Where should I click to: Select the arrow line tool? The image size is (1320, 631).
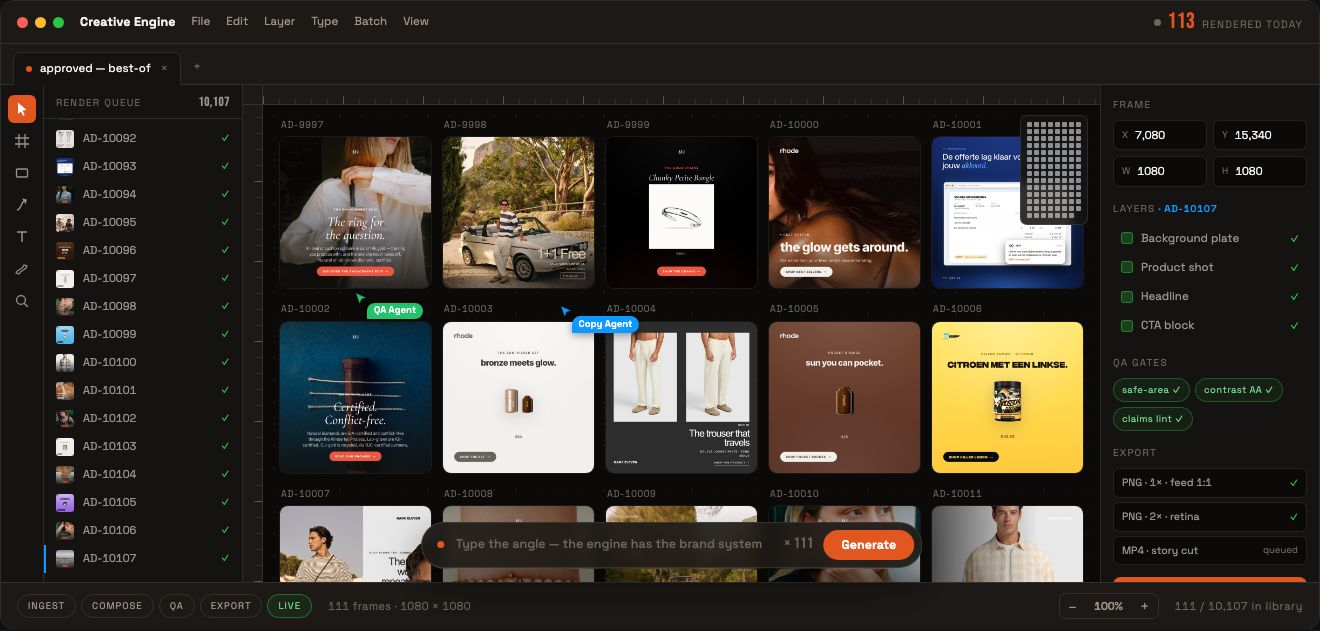22,205
